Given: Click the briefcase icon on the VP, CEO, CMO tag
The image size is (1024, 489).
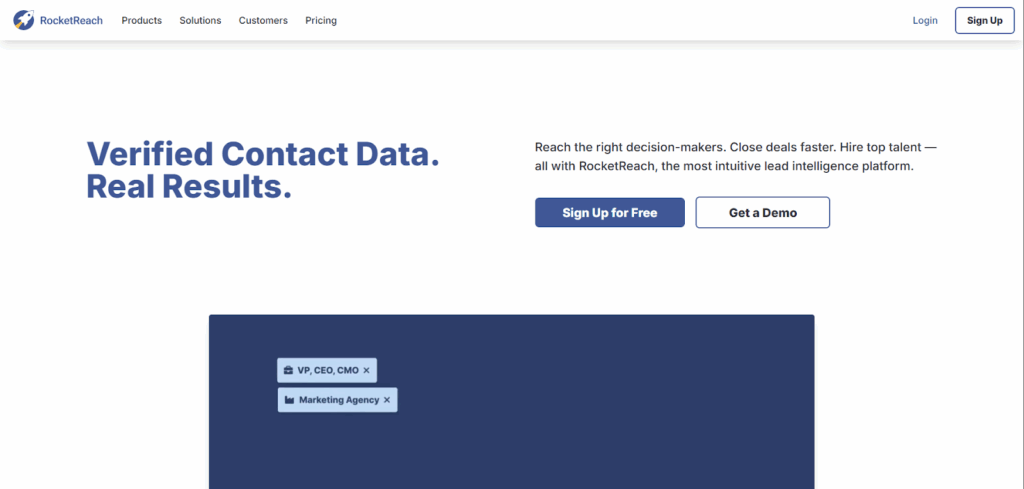Looking at the screenshot, I should pyautogui.click(x=288, y=370).
